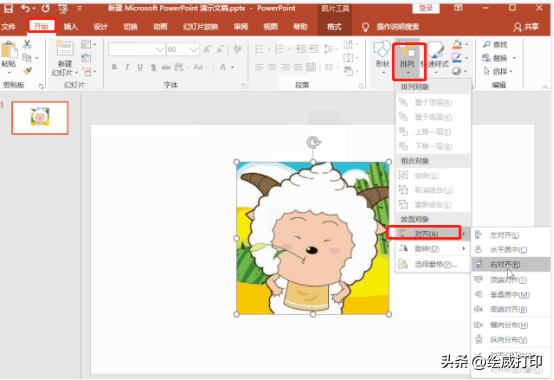Click the Redo icon in quick access
554x380 pixels.
(46, 8)
